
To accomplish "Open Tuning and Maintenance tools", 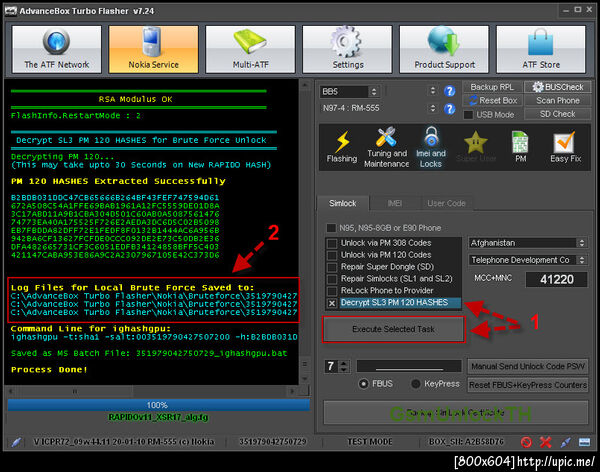I will (386, 147).
